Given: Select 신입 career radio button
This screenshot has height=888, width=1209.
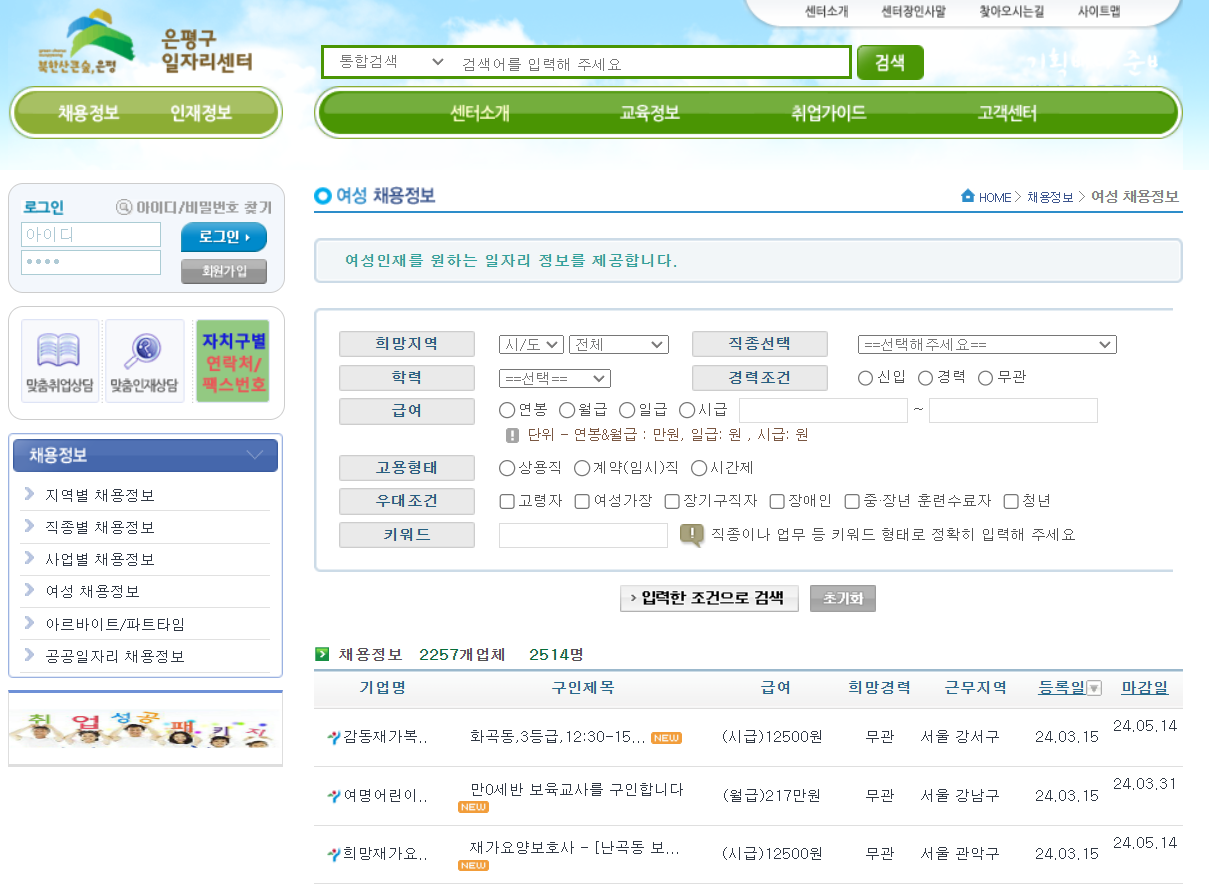Looking at the screenshot, I should click(x=865, y=378).
